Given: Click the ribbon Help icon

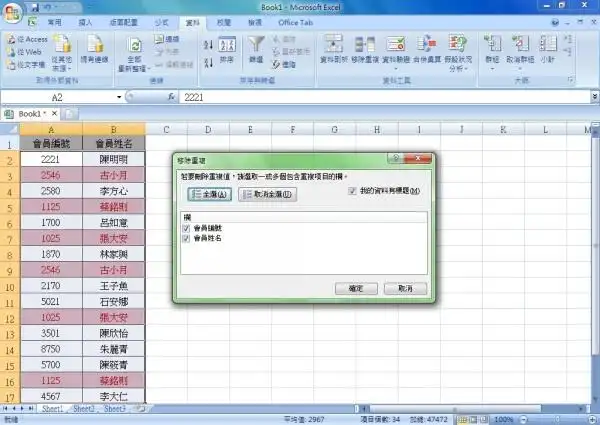Looking at the screenshot, I should pos(555,23).
